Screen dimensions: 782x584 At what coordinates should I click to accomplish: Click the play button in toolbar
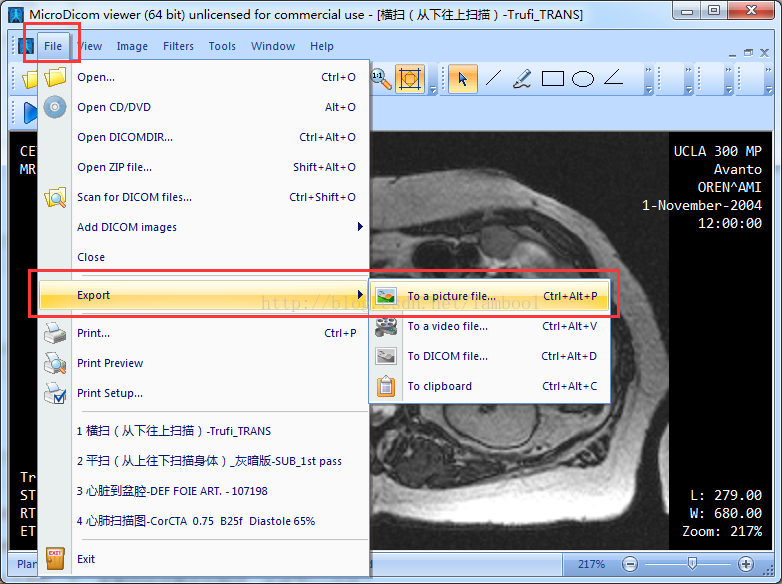30,113
